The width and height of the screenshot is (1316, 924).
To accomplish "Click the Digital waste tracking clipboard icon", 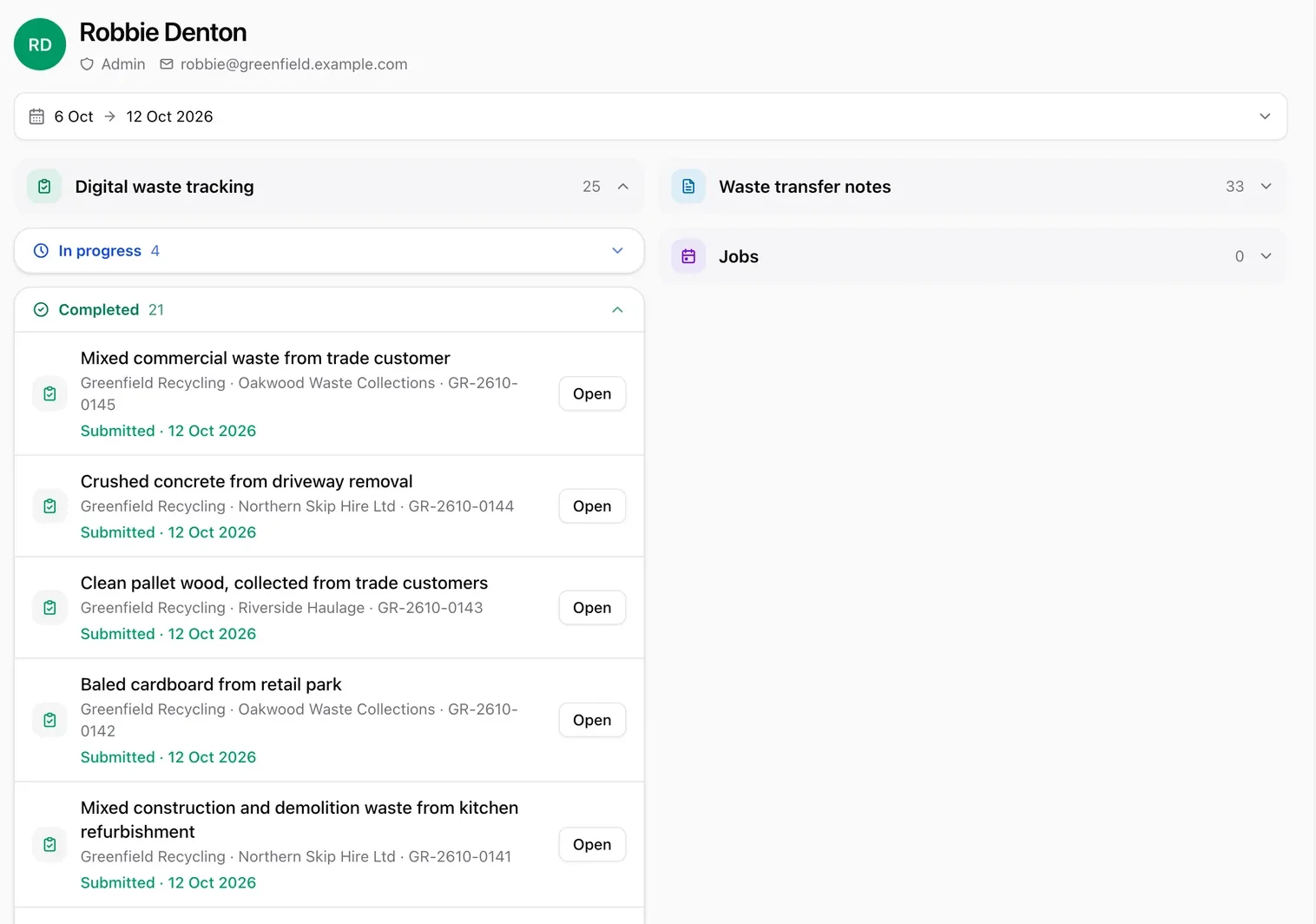I will click(x=44, y=187).
